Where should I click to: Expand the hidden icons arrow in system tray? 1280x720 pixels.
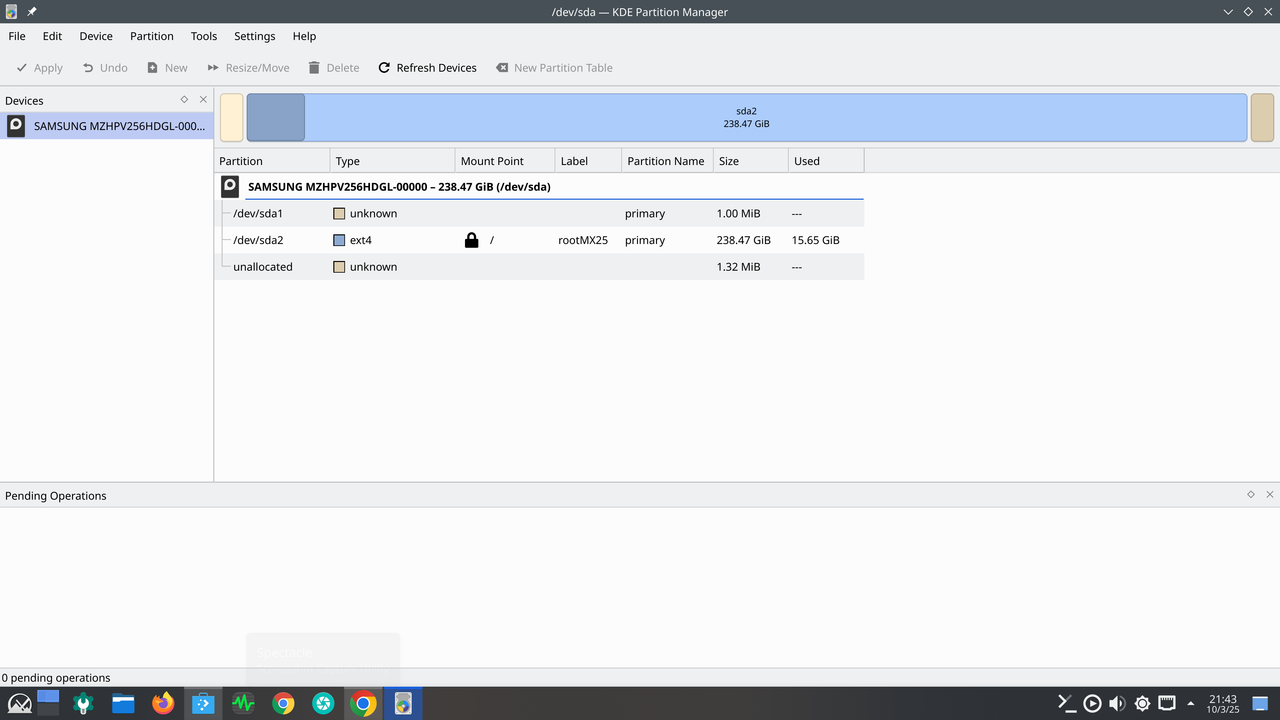1192,703
